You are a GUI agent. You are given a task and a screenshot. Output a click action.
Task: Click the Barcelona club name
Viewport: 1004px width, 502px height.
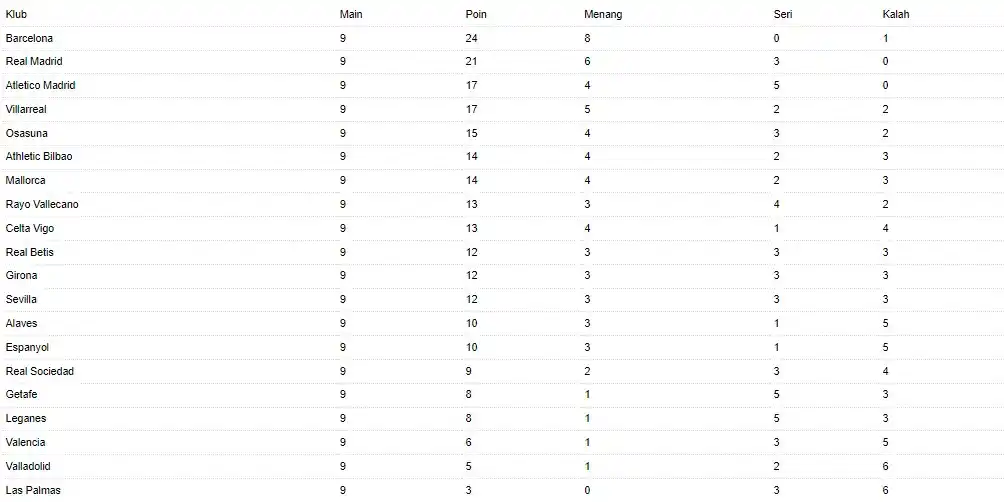coord(30,38)
